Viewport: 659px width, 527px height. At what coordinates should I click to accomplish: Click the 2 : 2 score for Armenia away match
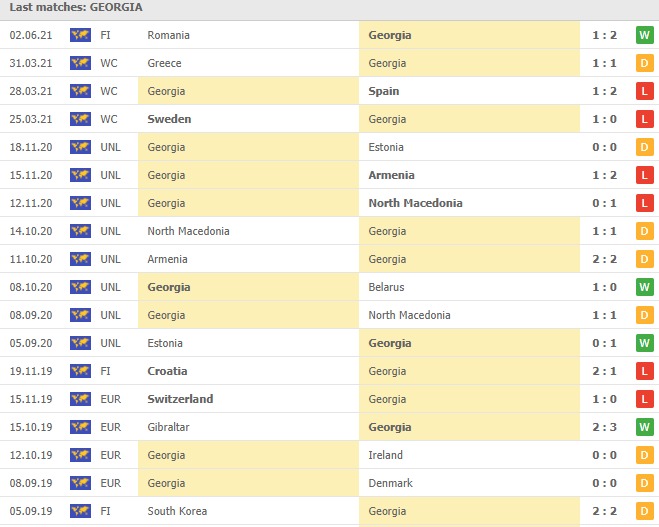click(x=604, y=259)
